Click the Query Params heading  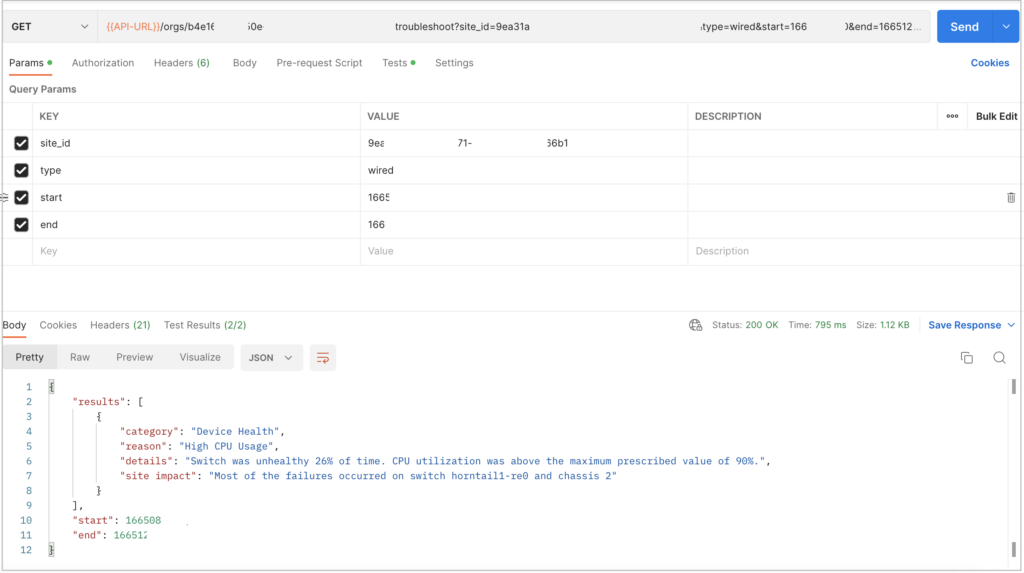tap(42, 90)
